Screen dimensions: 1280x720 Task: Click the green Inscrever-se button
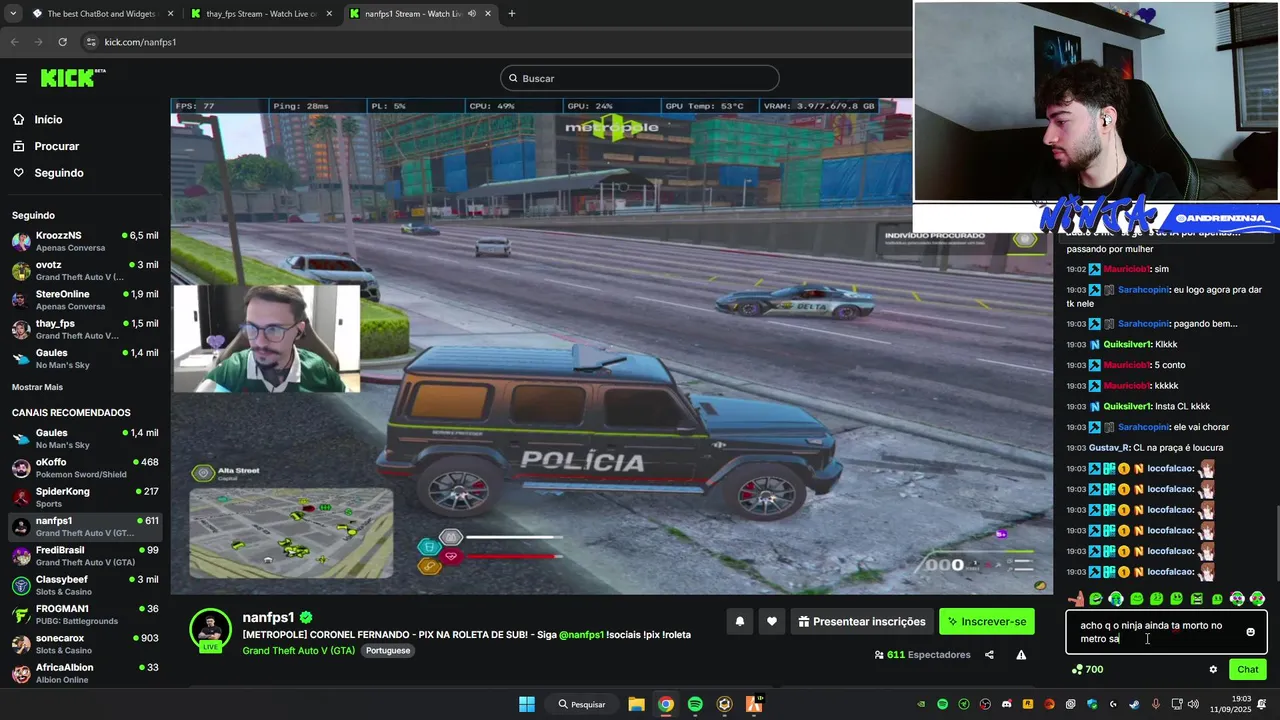click(x=987, y=622)
